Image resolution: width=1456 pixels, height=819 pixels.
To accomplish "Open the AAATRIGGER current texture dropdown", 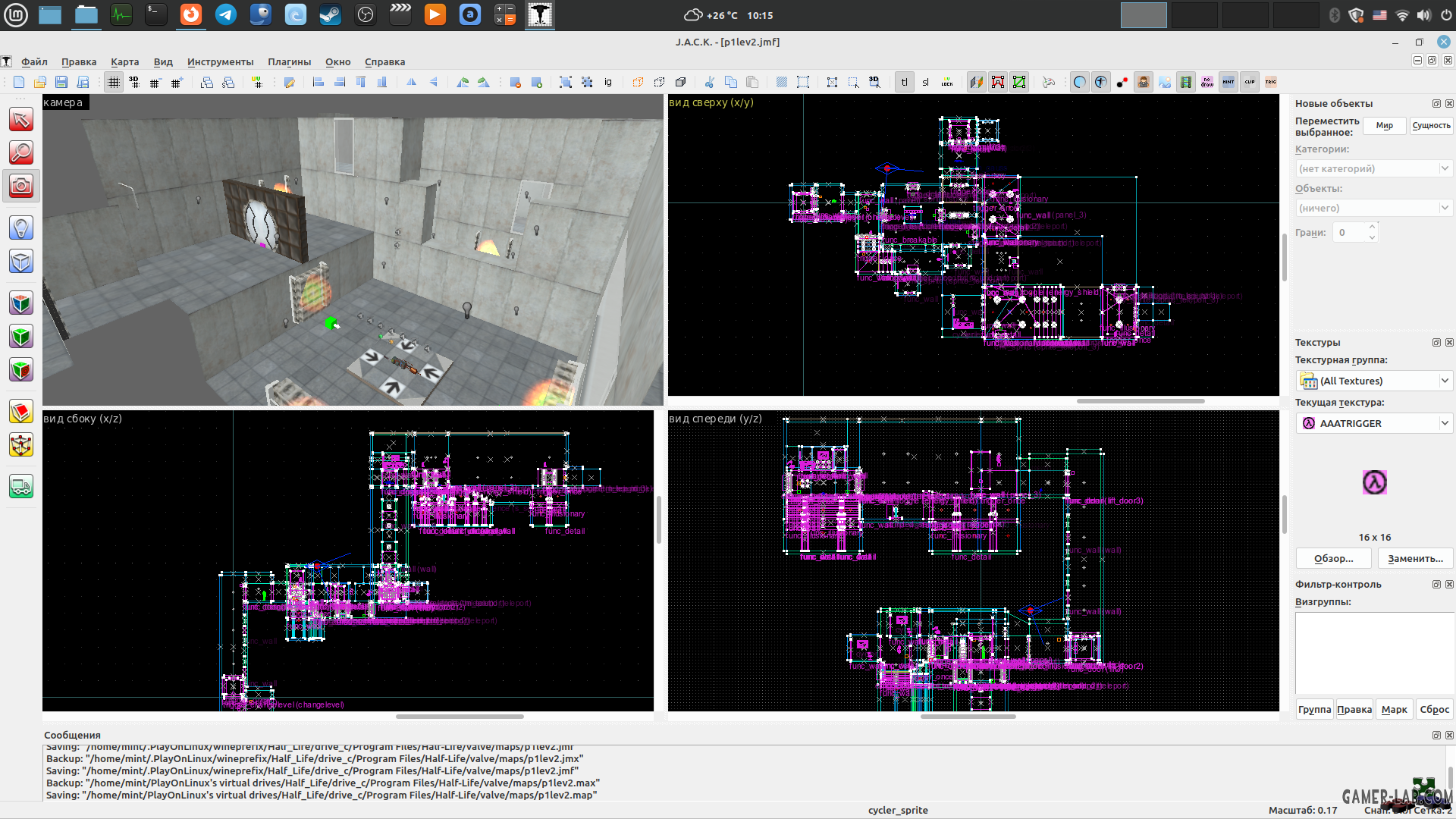I will [x=1374, y=423].
